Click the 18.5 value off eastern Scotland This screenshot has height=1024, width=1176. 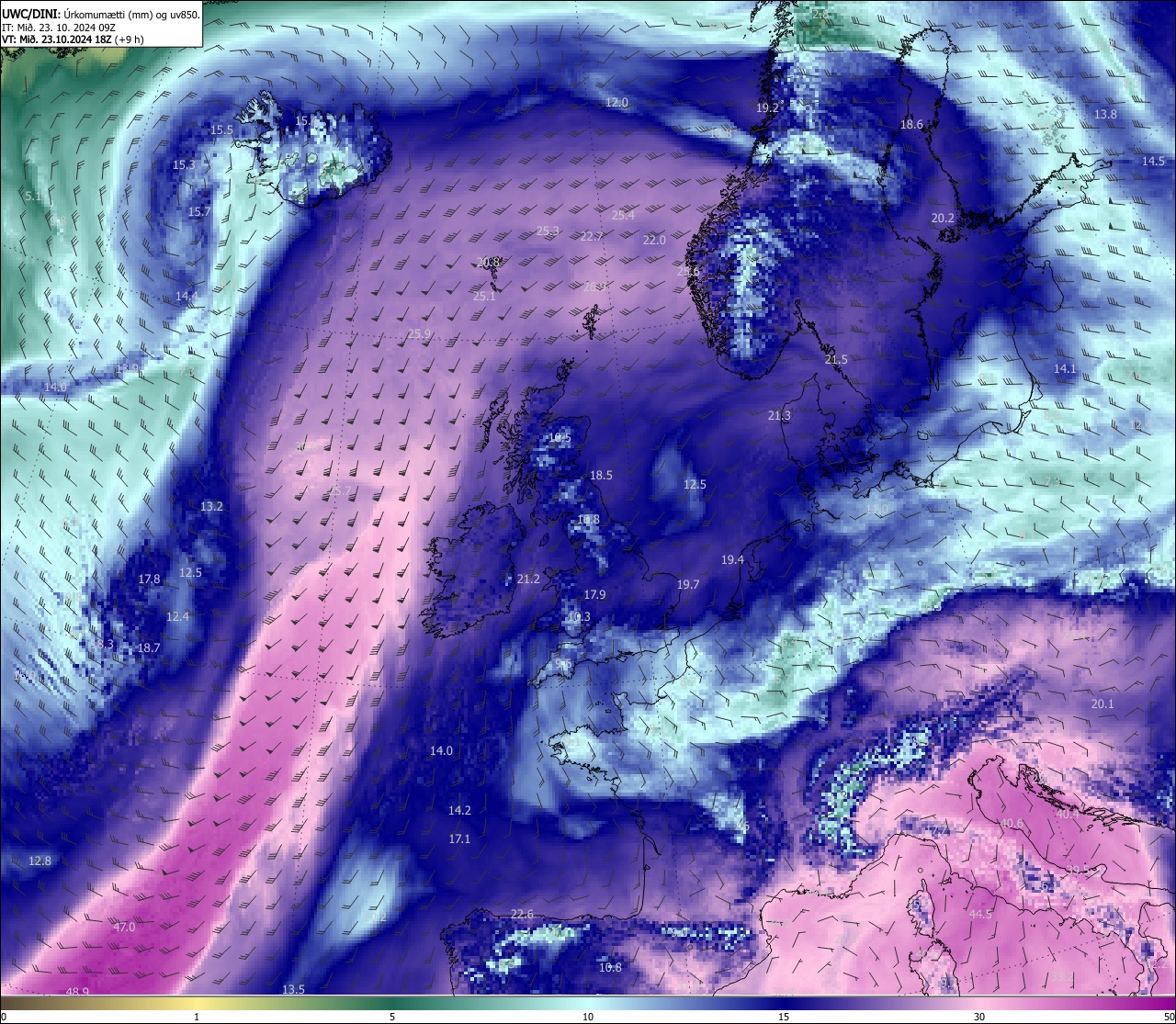click(x=601, y=476)
